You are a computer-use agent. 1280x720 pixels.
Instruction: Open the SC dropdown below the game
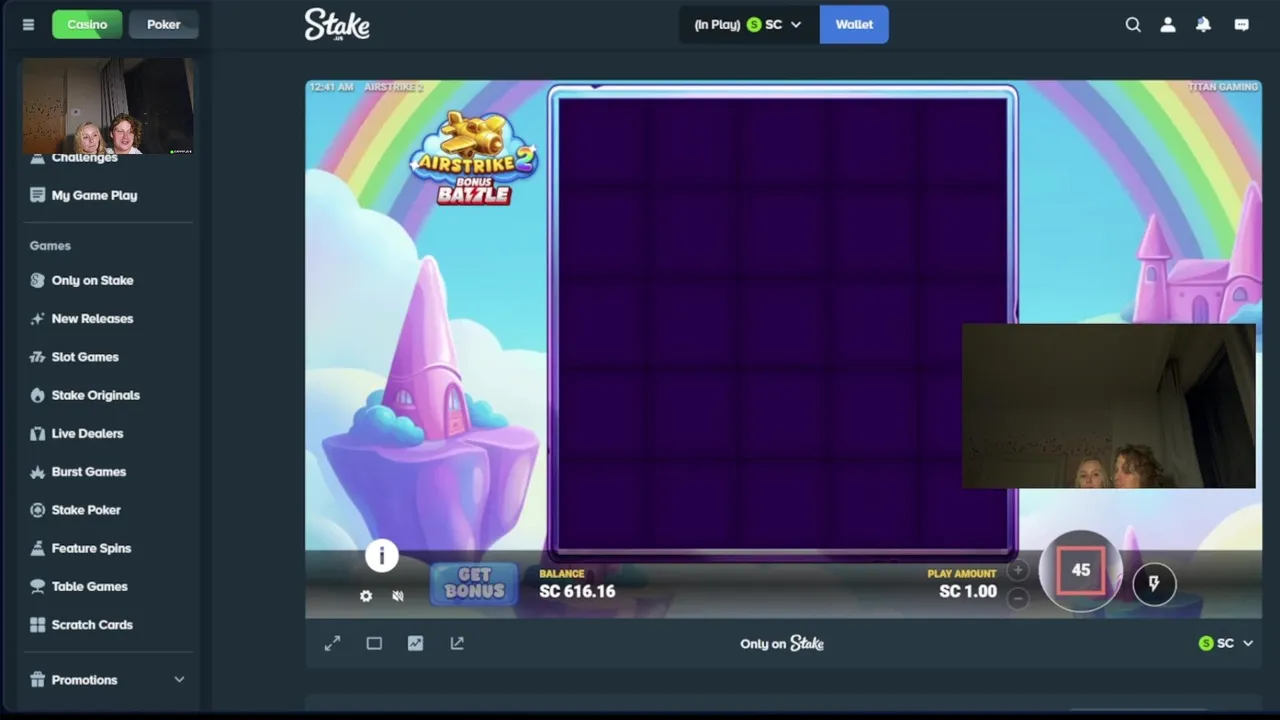(1226, 644)
